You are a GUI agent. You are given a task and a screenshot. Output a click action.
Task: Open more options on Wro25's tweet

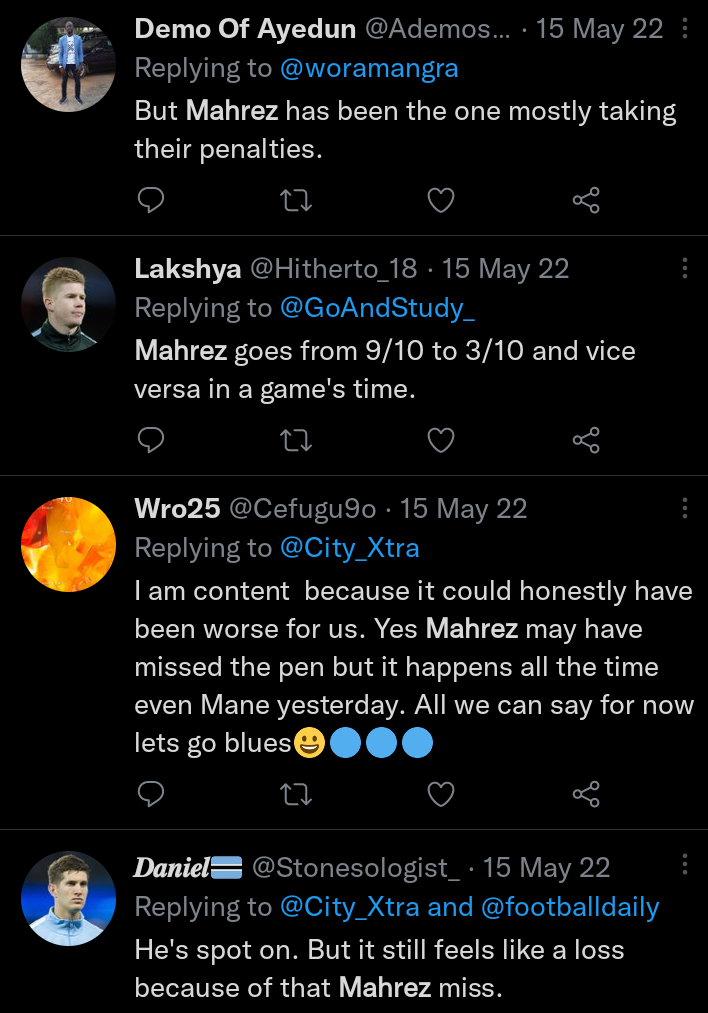(685, 508)
